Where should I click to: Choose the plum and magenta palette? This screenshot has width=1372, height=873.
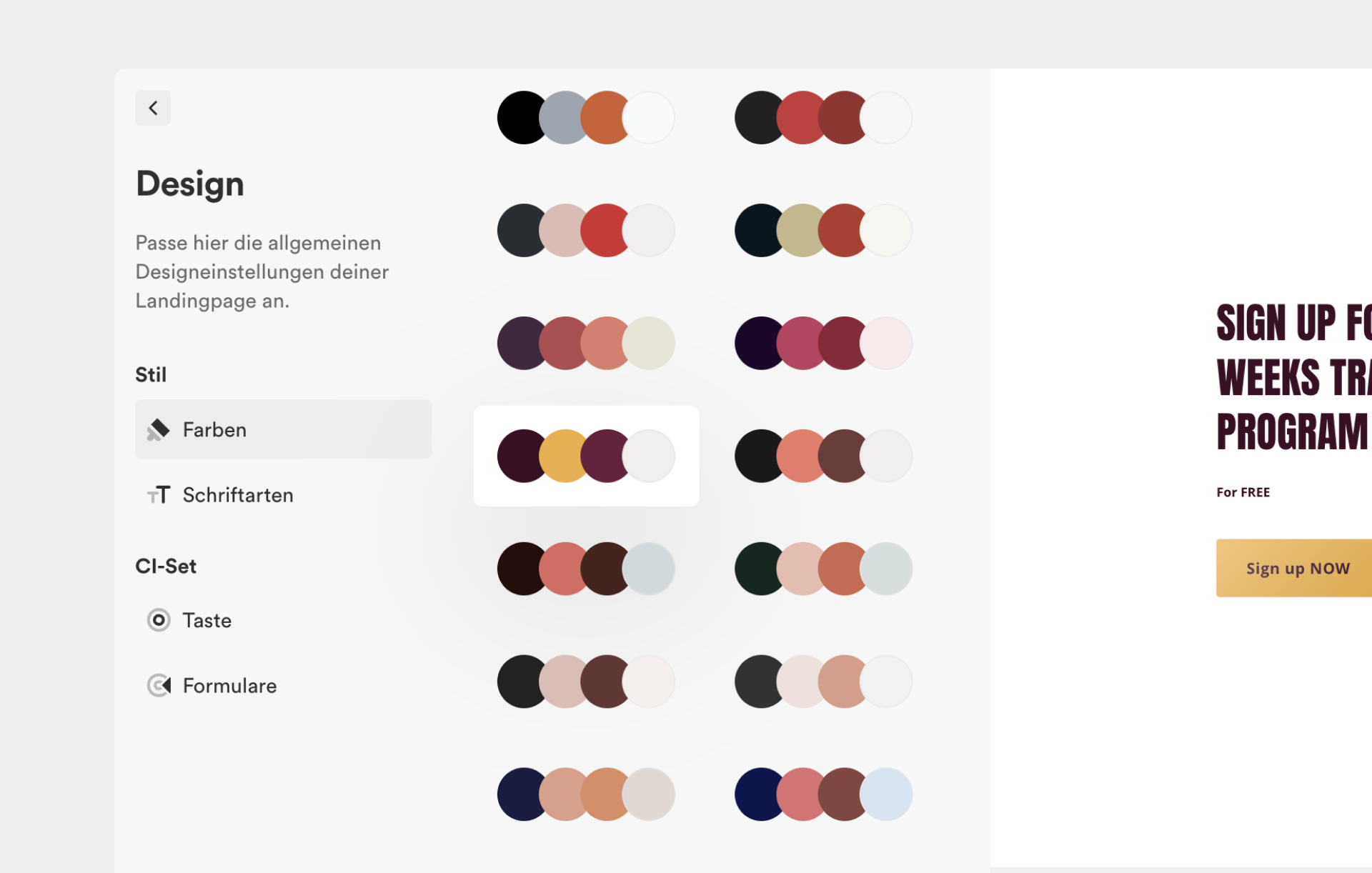822,343
